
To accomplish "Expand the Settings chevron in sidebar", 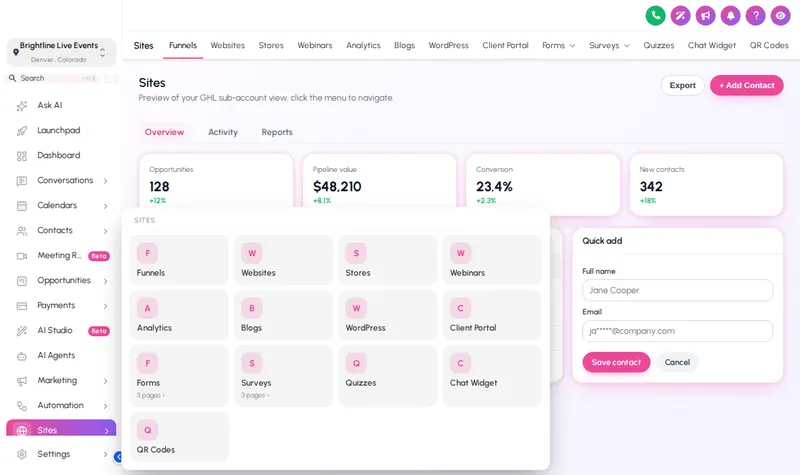I will coord(106,454).
